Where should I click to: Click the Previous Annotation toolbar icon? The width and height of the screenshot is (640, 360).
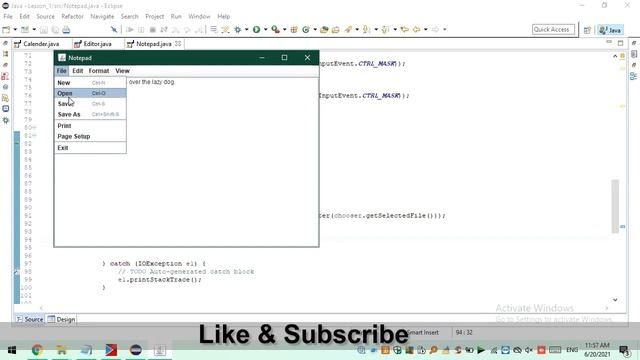(385, 29)
